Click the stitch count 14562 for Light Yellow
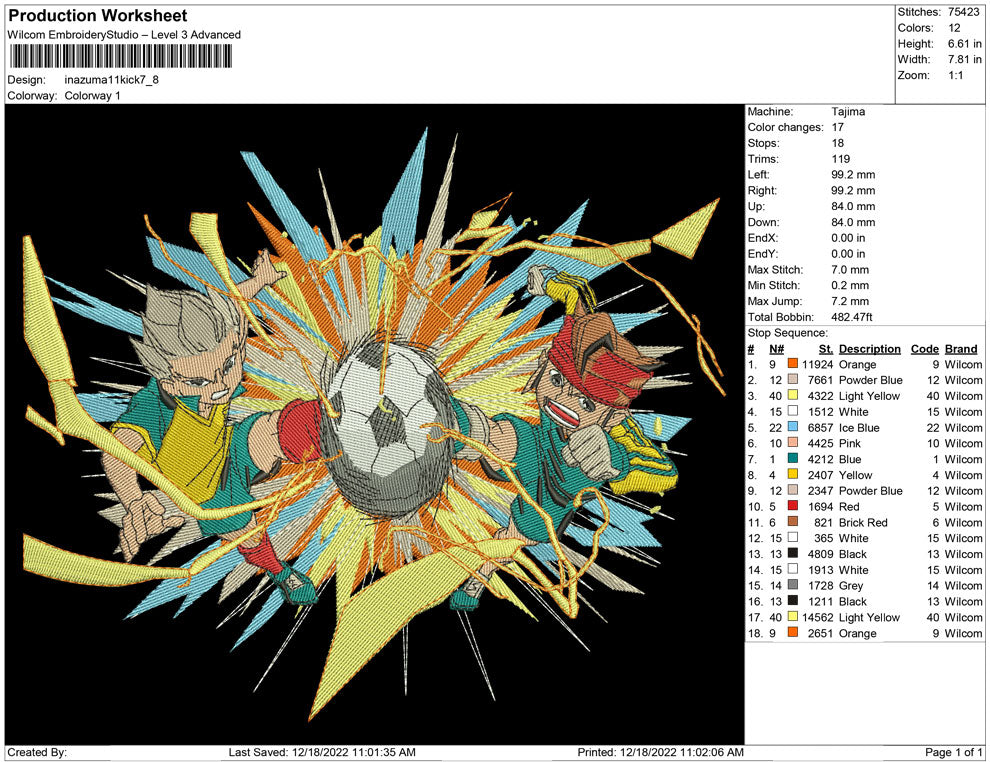 pos(818,617)
